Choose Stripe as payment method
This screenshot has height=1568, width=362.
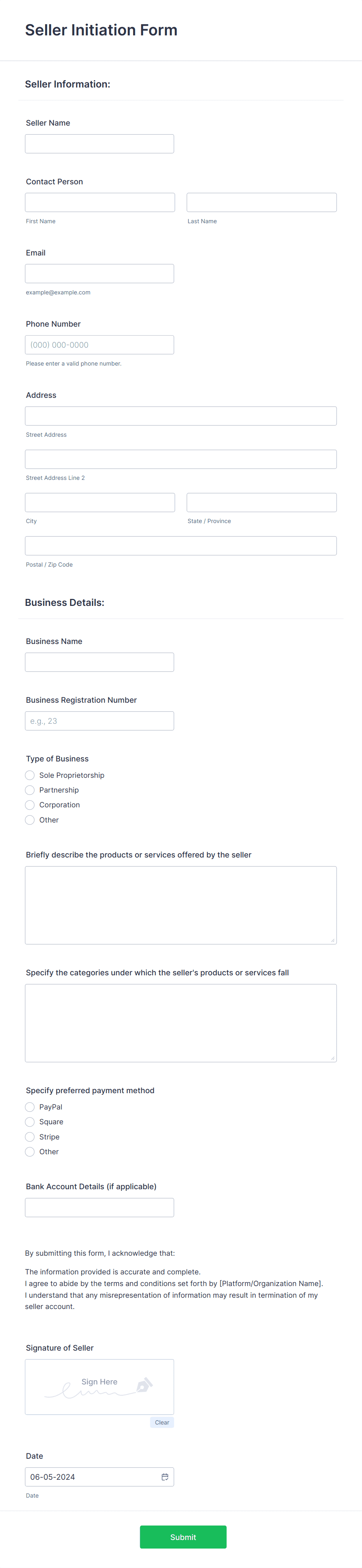[x=29, y=1136]
